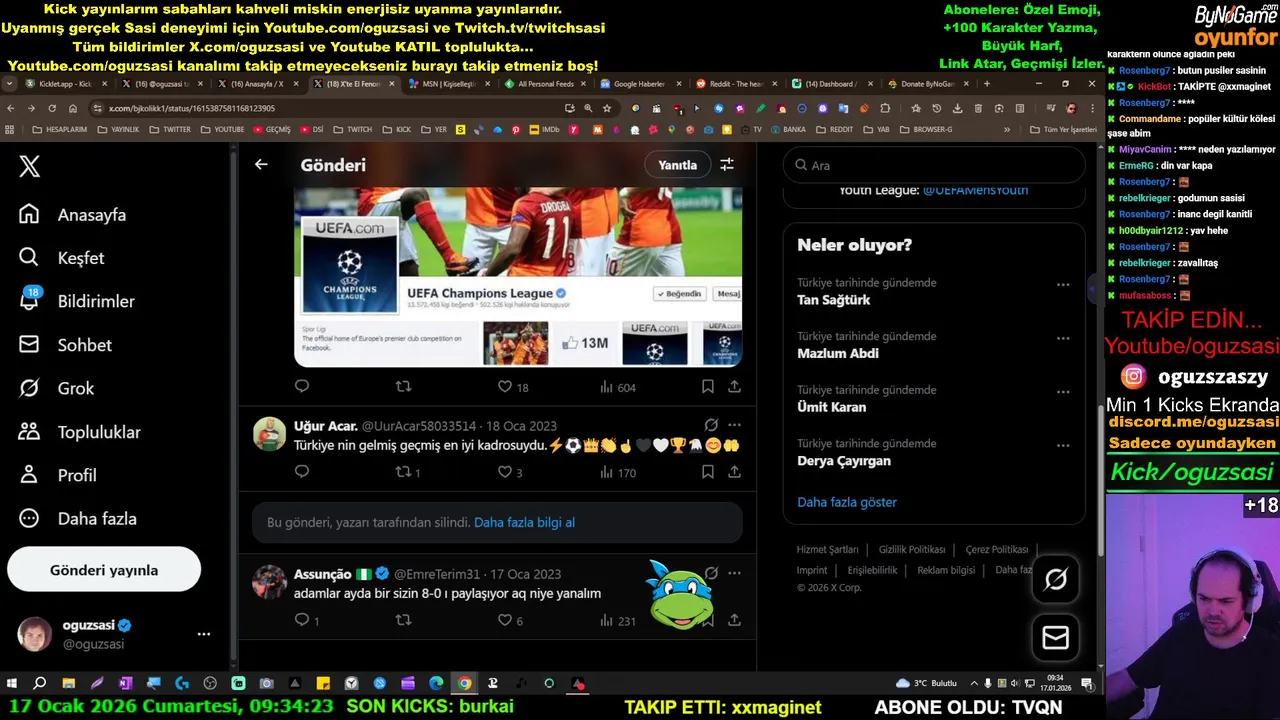
Task: Reply to the UEFA image post
Action: click(302, 386)
